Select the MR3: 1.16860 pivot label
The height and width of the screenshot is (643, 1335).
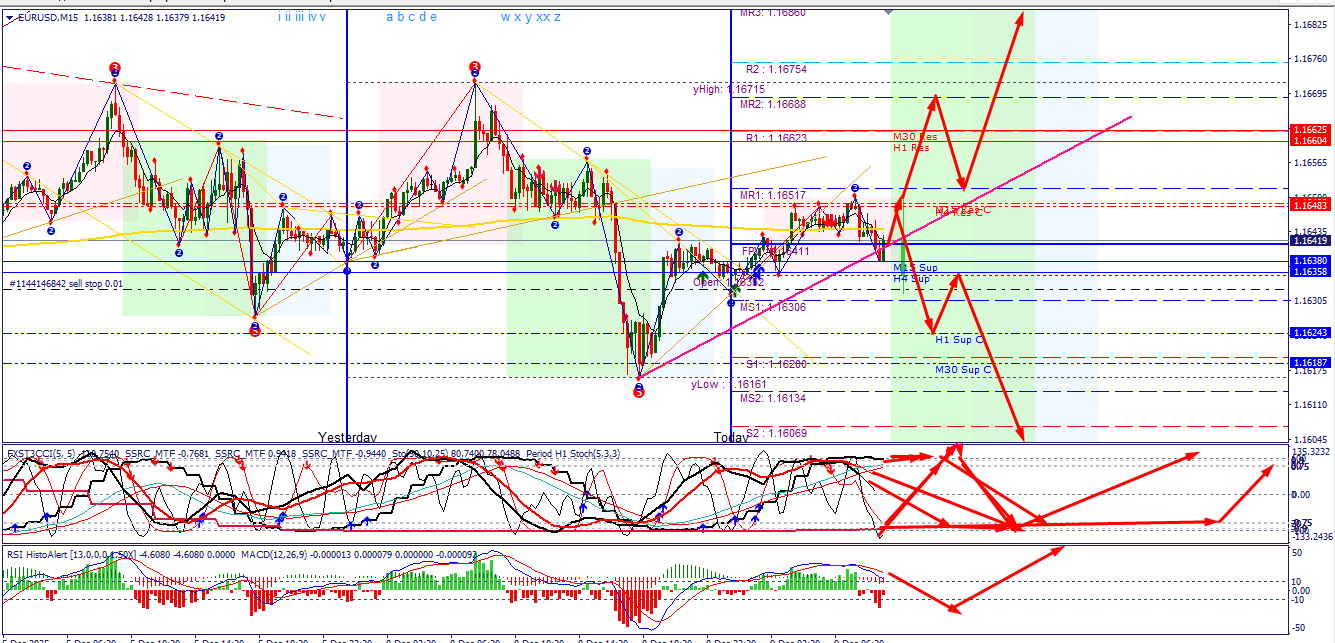[x=773, y=13]
